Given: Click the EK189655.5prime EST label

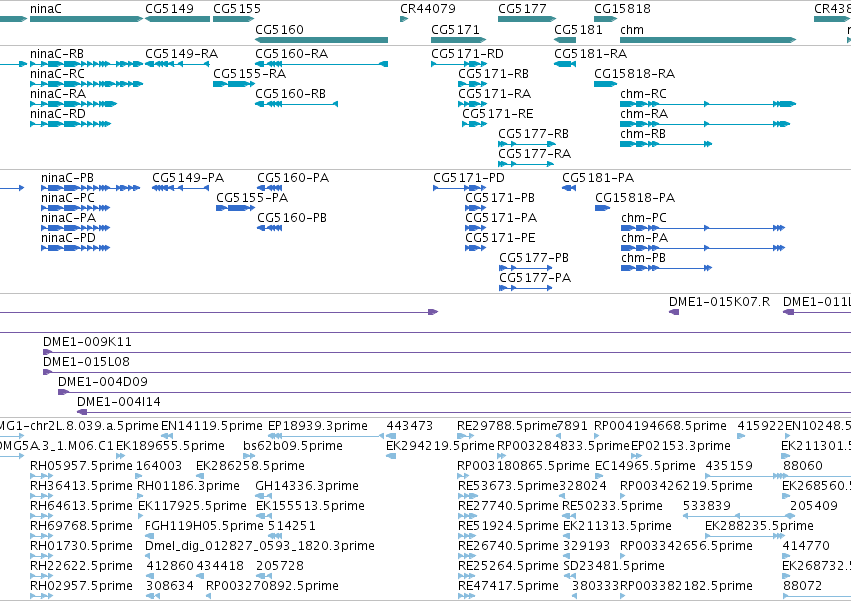Looking at the screenshot, I should click(x=170, y=446).
